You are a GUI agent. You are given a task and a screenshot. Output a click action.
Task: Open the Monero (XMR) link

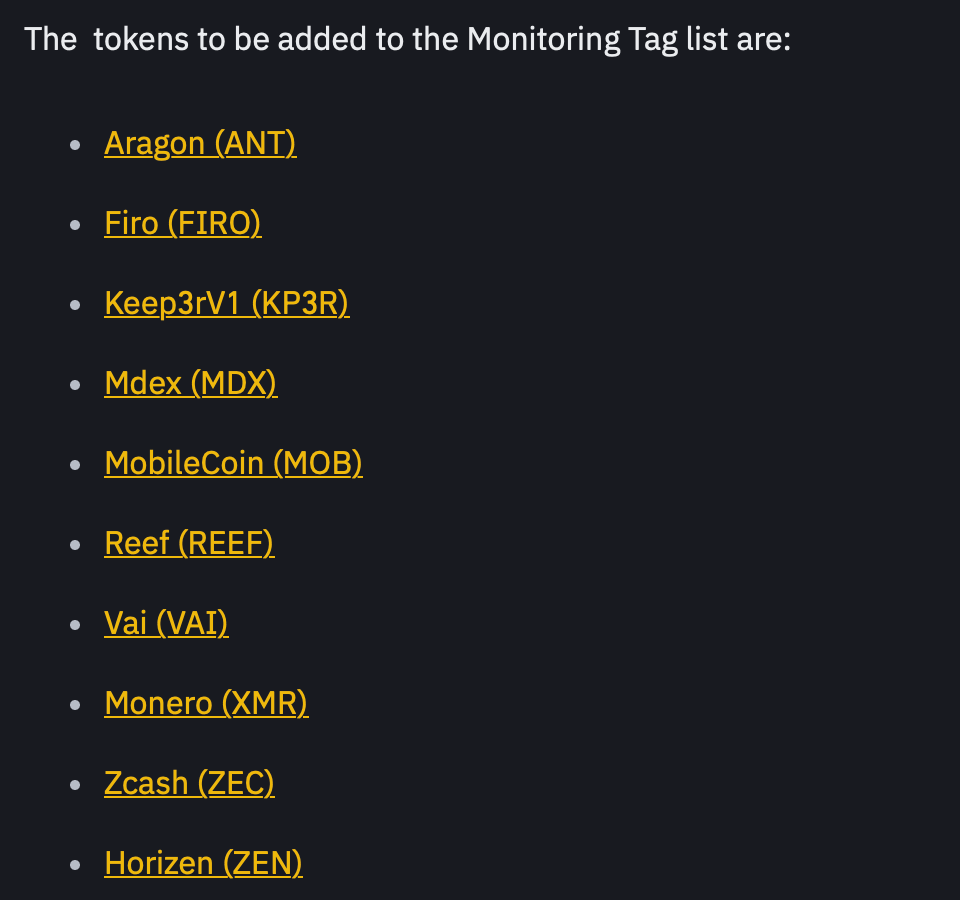click(x=206, y=703)
